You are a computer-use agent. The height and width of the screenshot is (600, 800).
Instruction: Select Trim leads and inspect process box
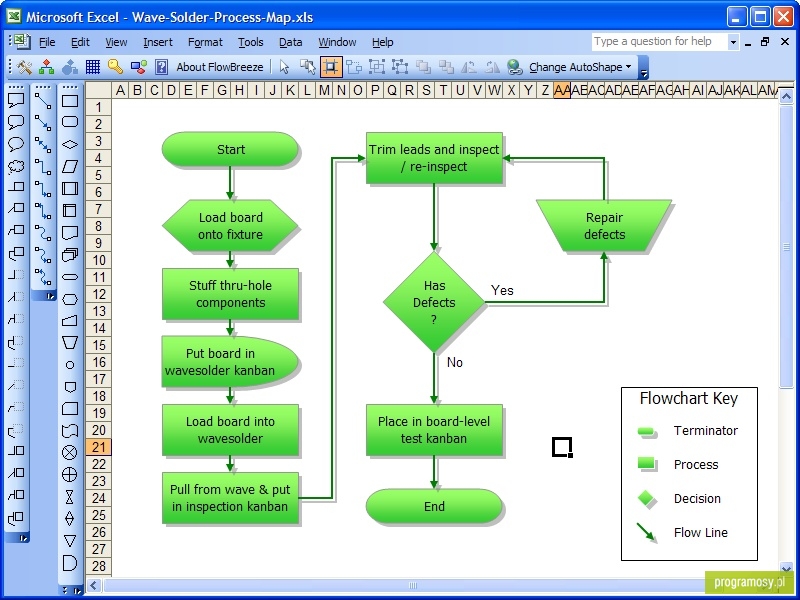434,158
